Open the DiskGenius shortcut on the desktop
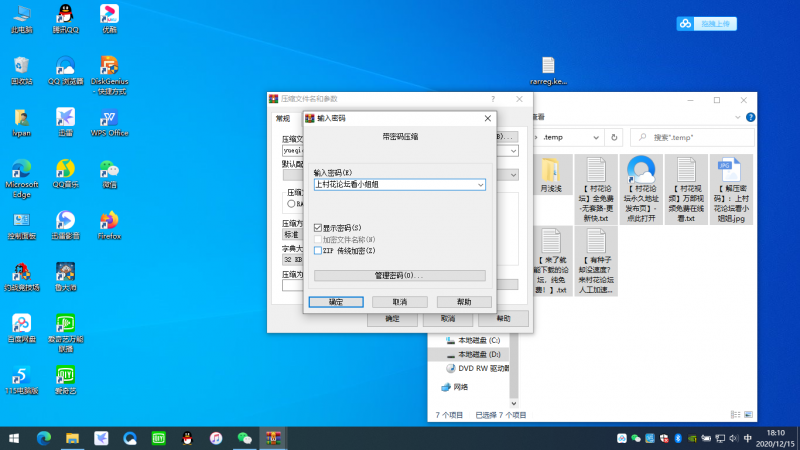 [x=109, y=76]
